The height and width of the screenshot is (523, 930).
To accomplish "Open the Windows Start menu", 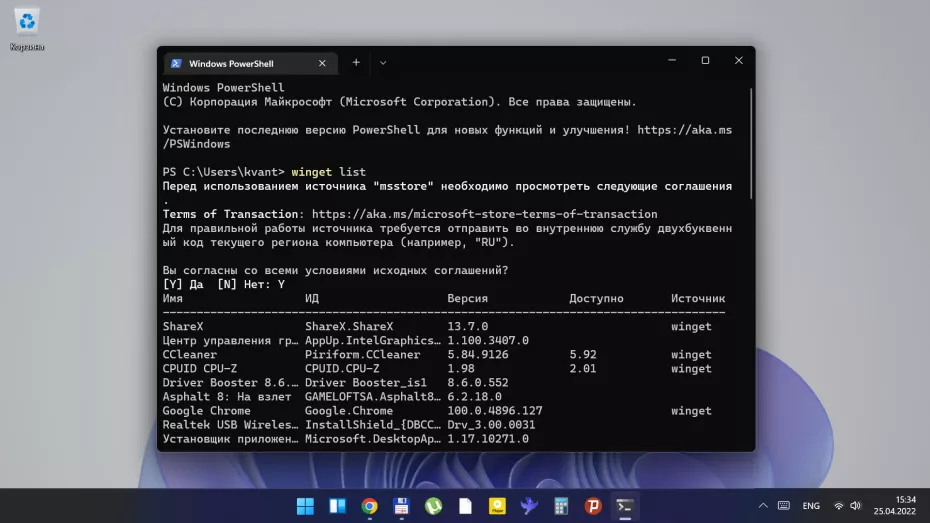I will (x=305, y=506).
